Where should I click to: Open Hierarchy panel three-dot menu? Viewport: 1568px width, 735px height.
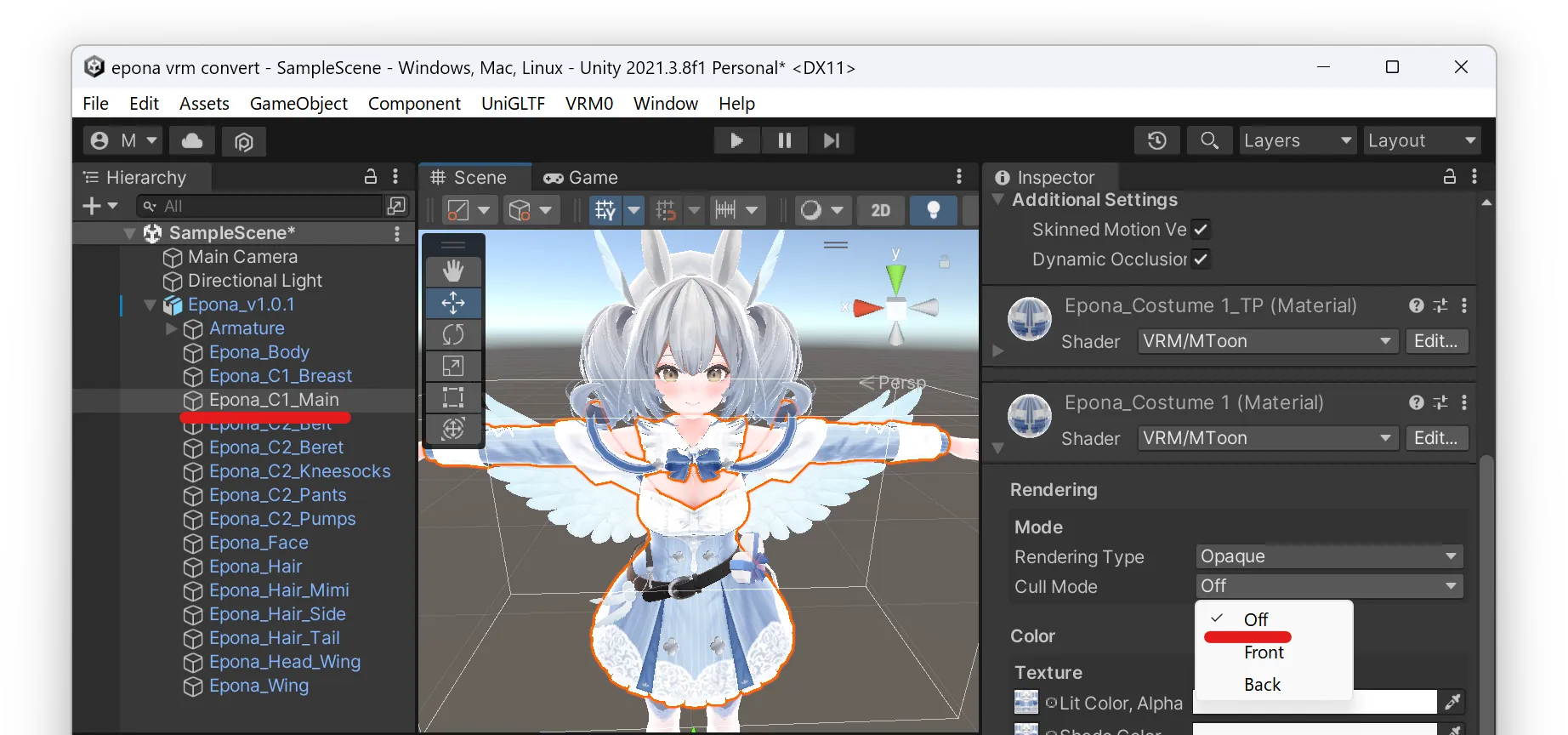(395, 177)
